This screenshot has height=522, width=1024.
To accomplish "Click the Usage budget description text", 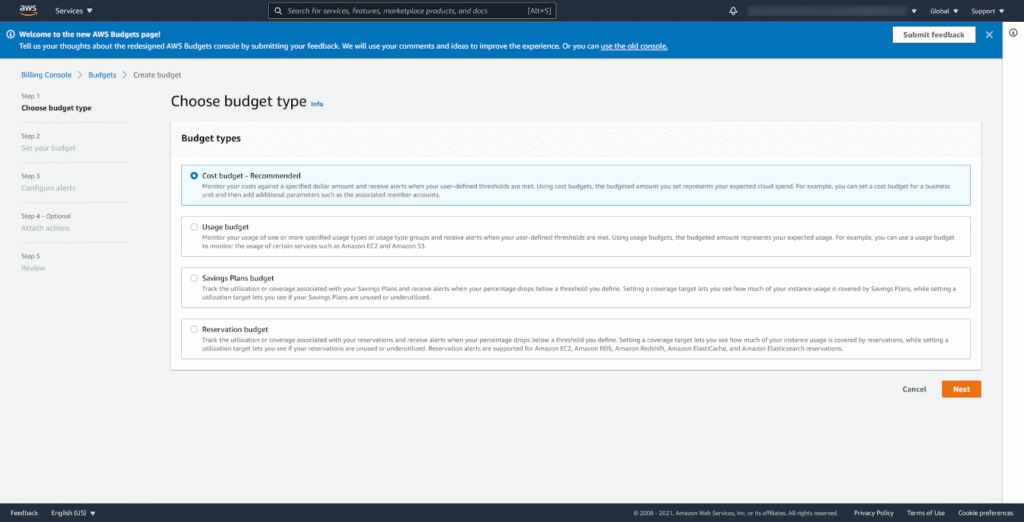I will 579,242.
